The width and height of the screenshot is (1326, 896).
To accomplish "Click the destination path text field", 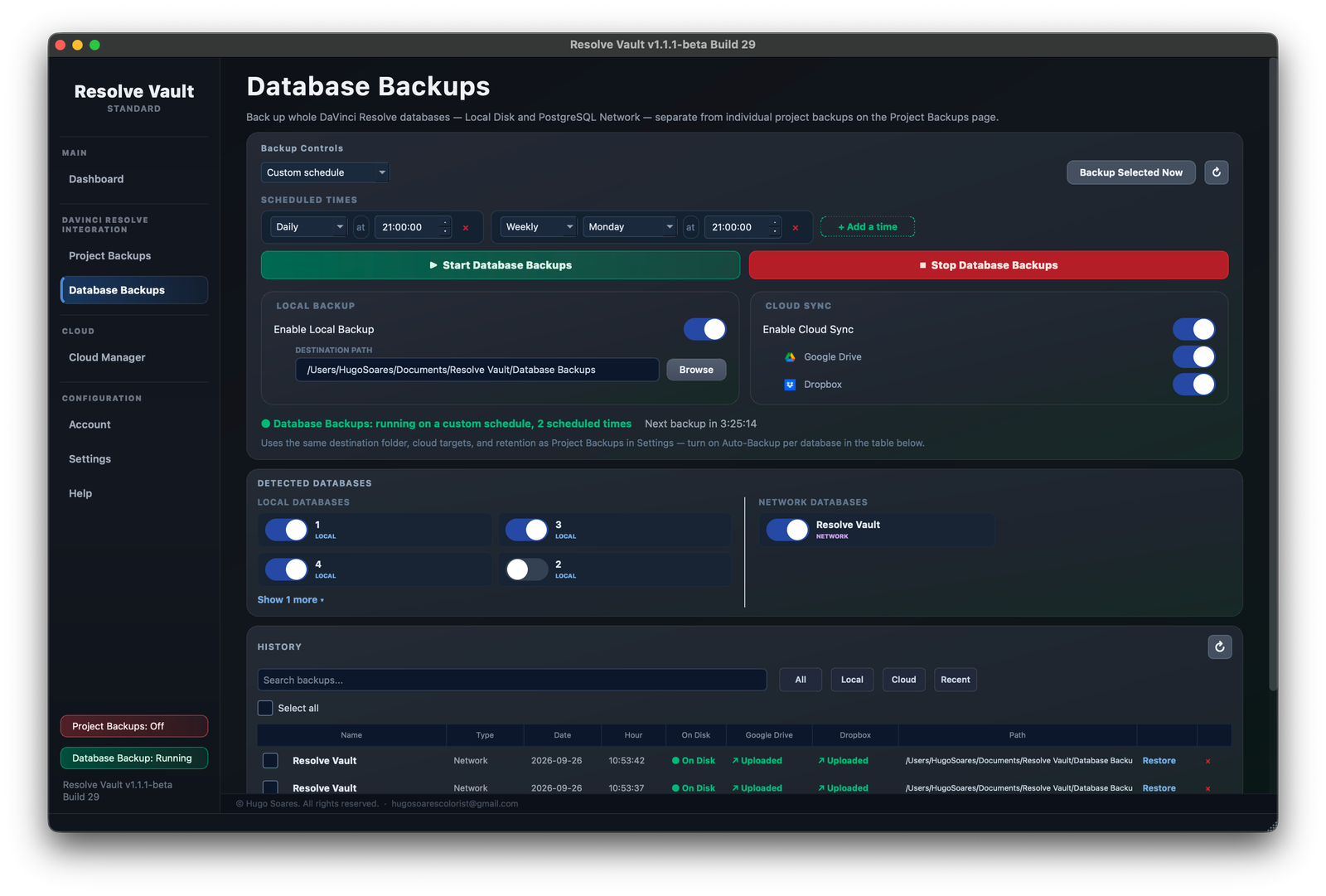I will (x=477, y=370).
